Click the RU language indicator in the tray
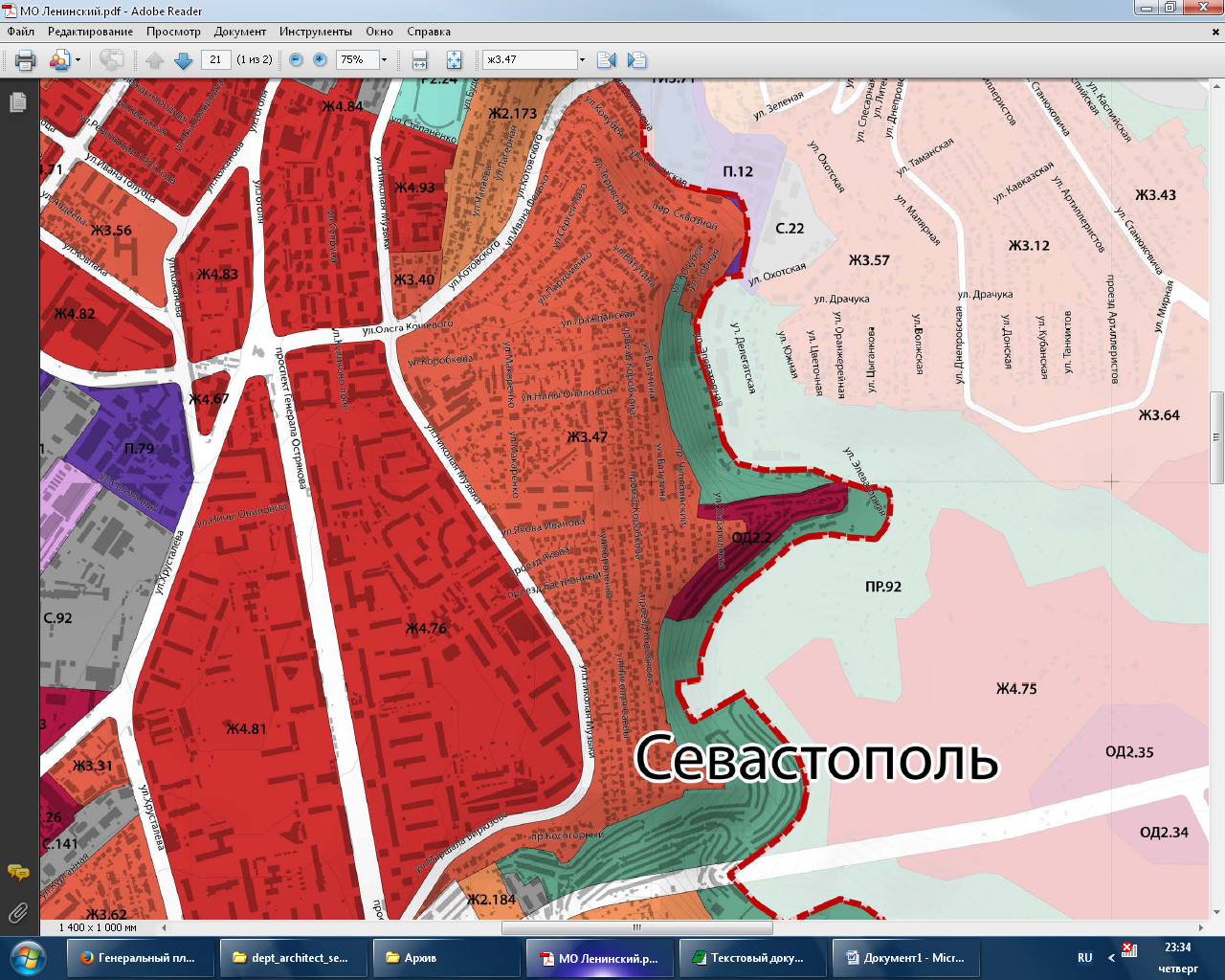Screen dimensions: 1225x980 click(x=1085, y=958)
